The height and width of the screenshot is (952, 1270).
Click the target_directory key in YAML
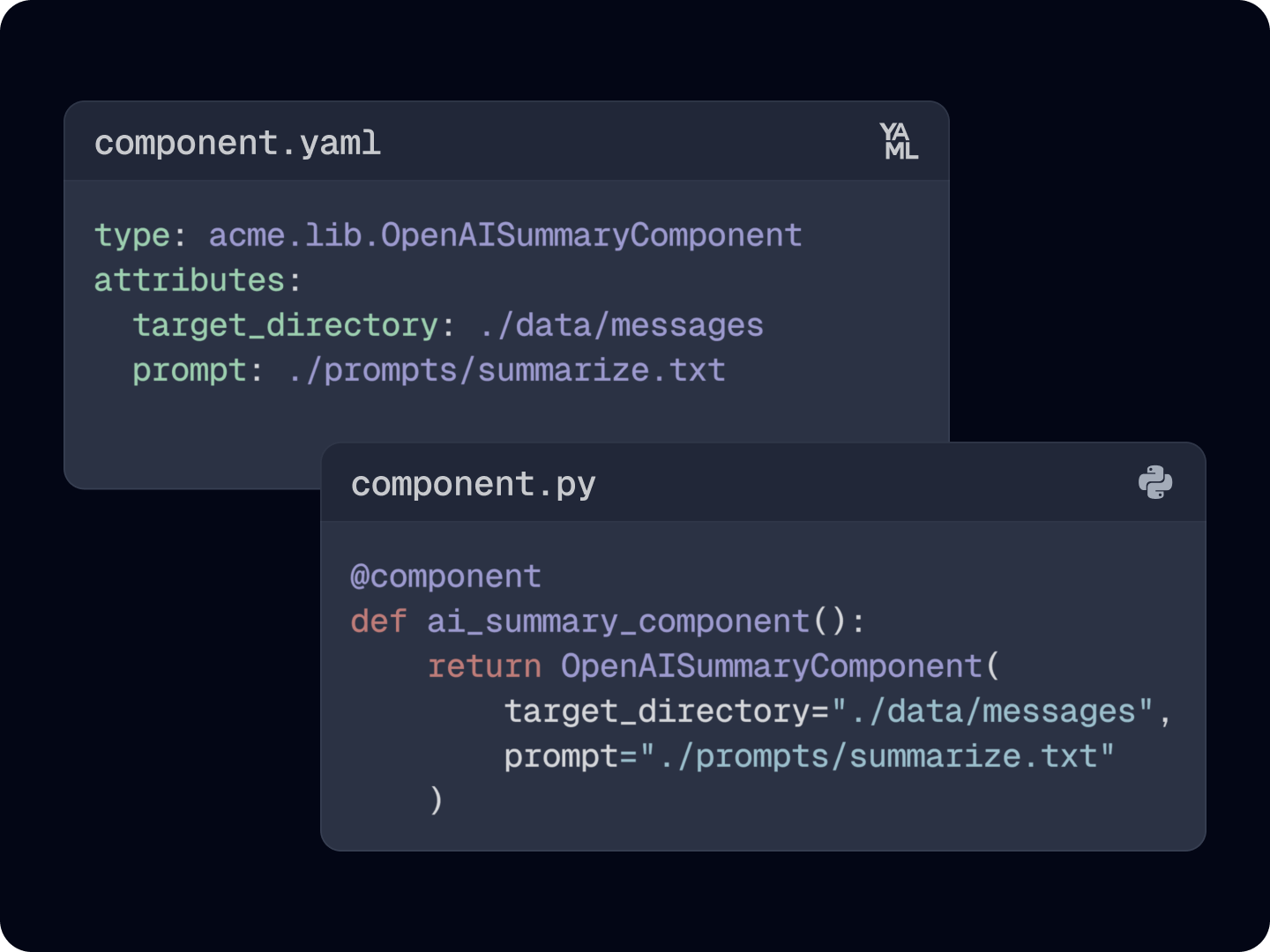[x=286, y=325]
